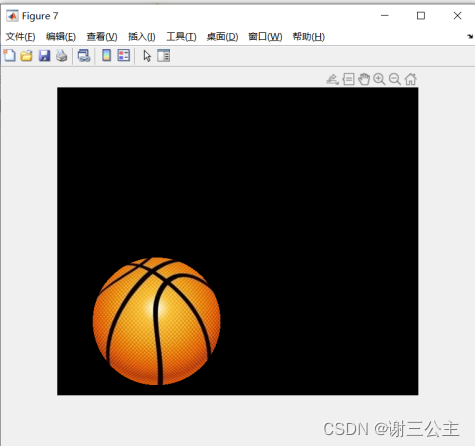475x447 pixels.
Task: Open the 窗口(W) menu
Action: click(265, 37)
